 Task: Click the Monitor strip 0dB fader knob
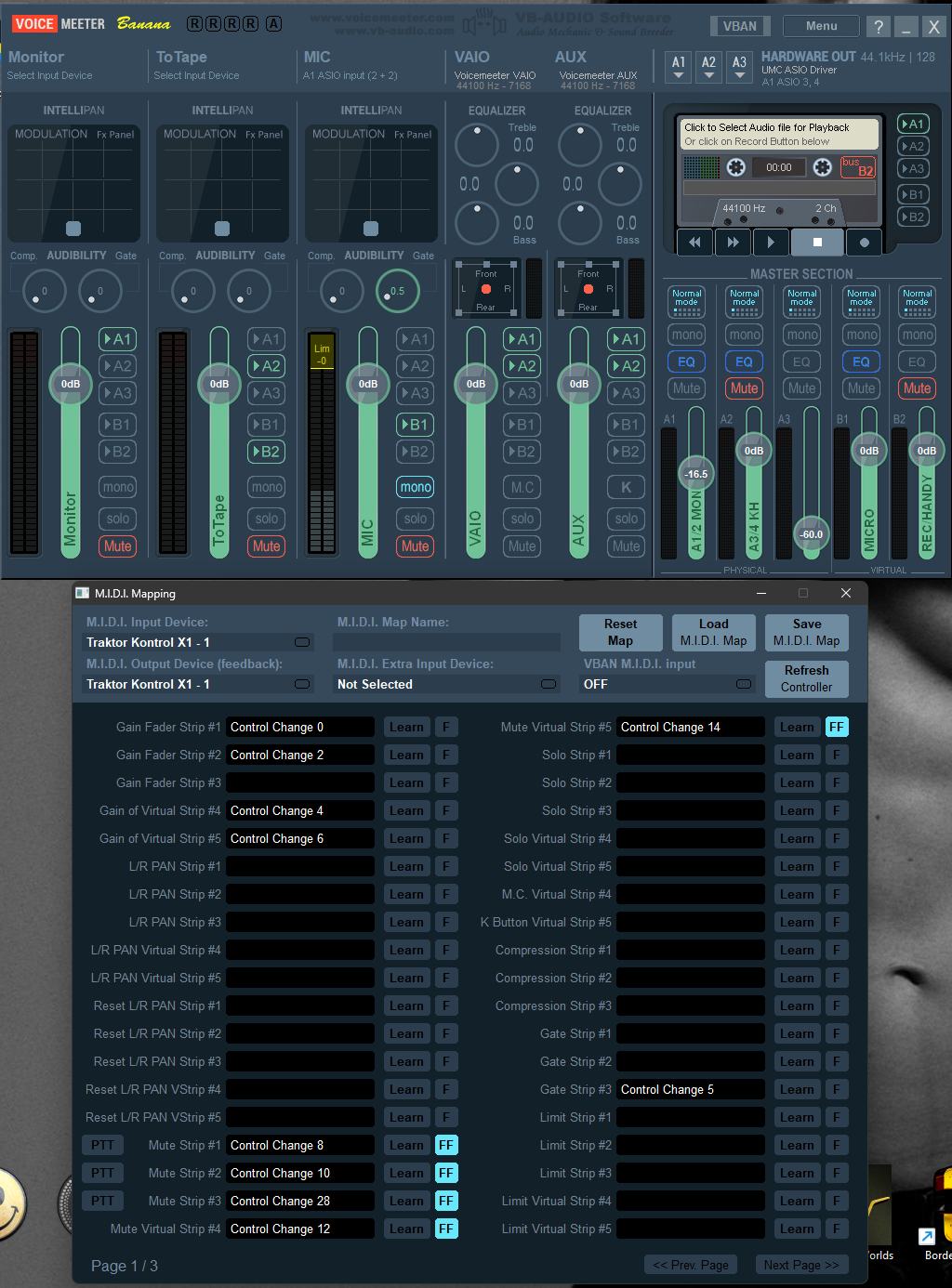coord(71,384)
